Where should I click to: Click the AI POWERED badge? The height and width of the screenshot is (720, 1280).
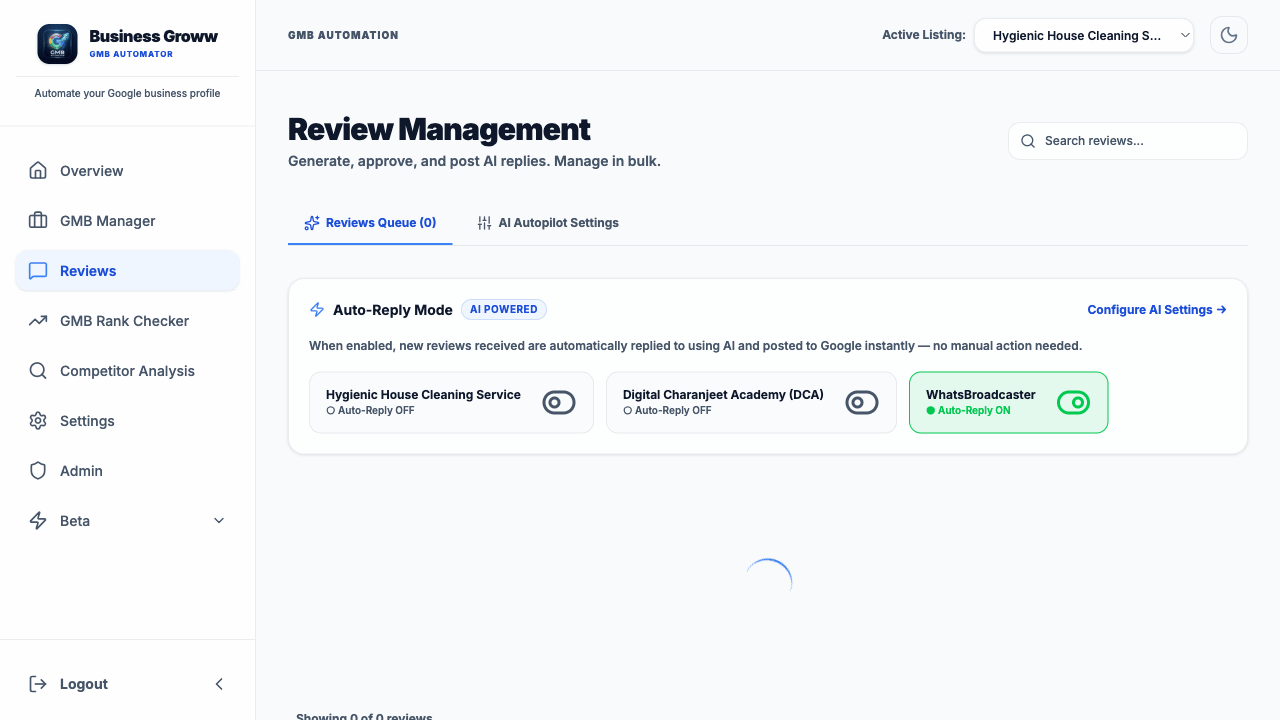504,310
